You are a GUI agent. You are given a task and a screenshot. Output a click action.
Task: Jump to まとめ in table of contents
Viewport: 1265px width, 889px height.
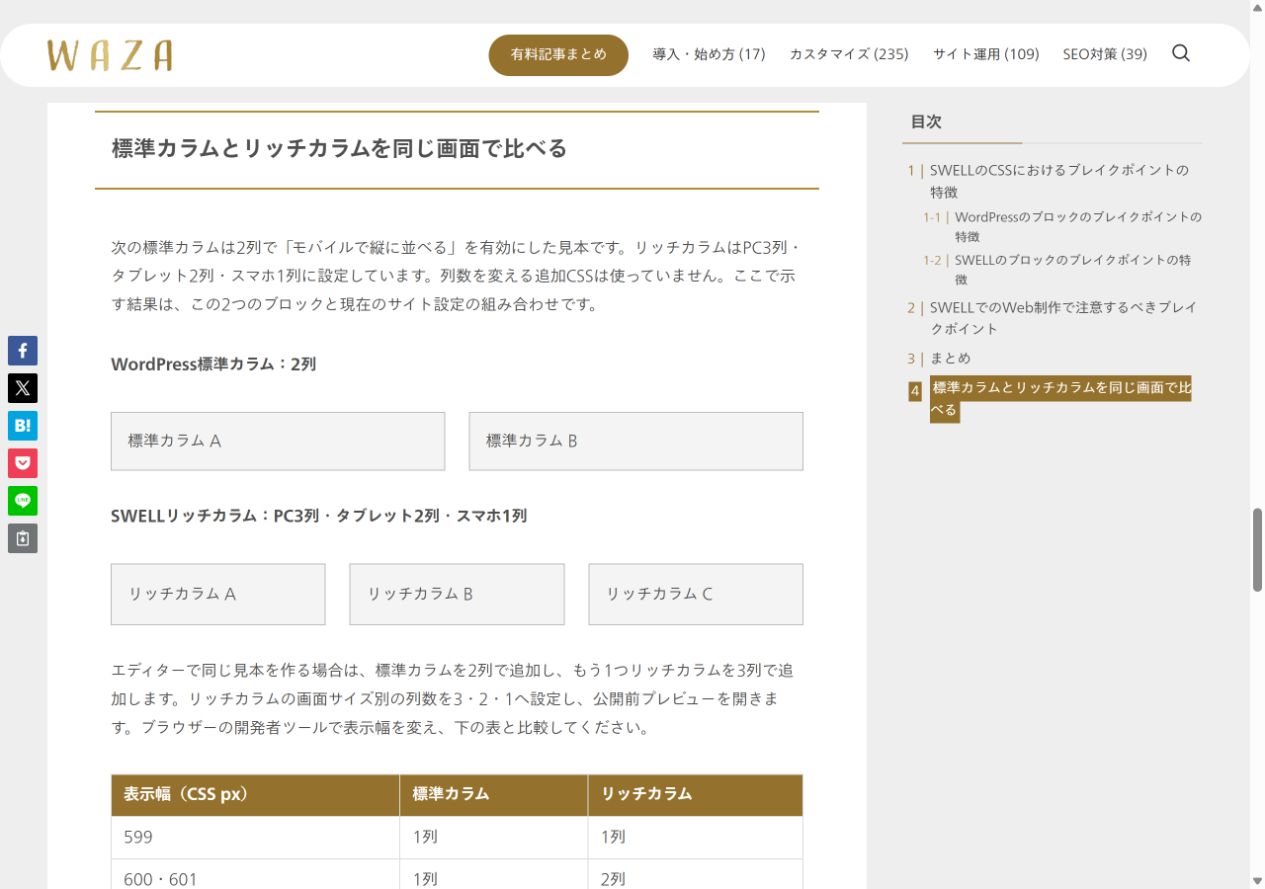(x=950, y=358)
